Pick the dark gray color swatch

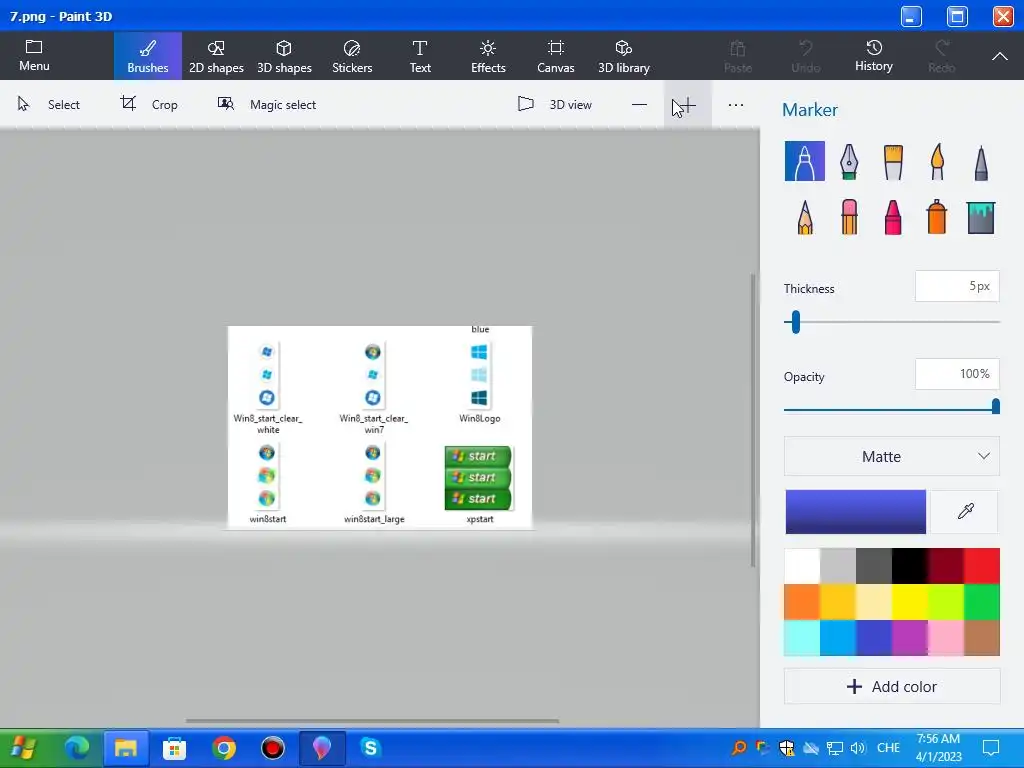(x=874, y=566)
